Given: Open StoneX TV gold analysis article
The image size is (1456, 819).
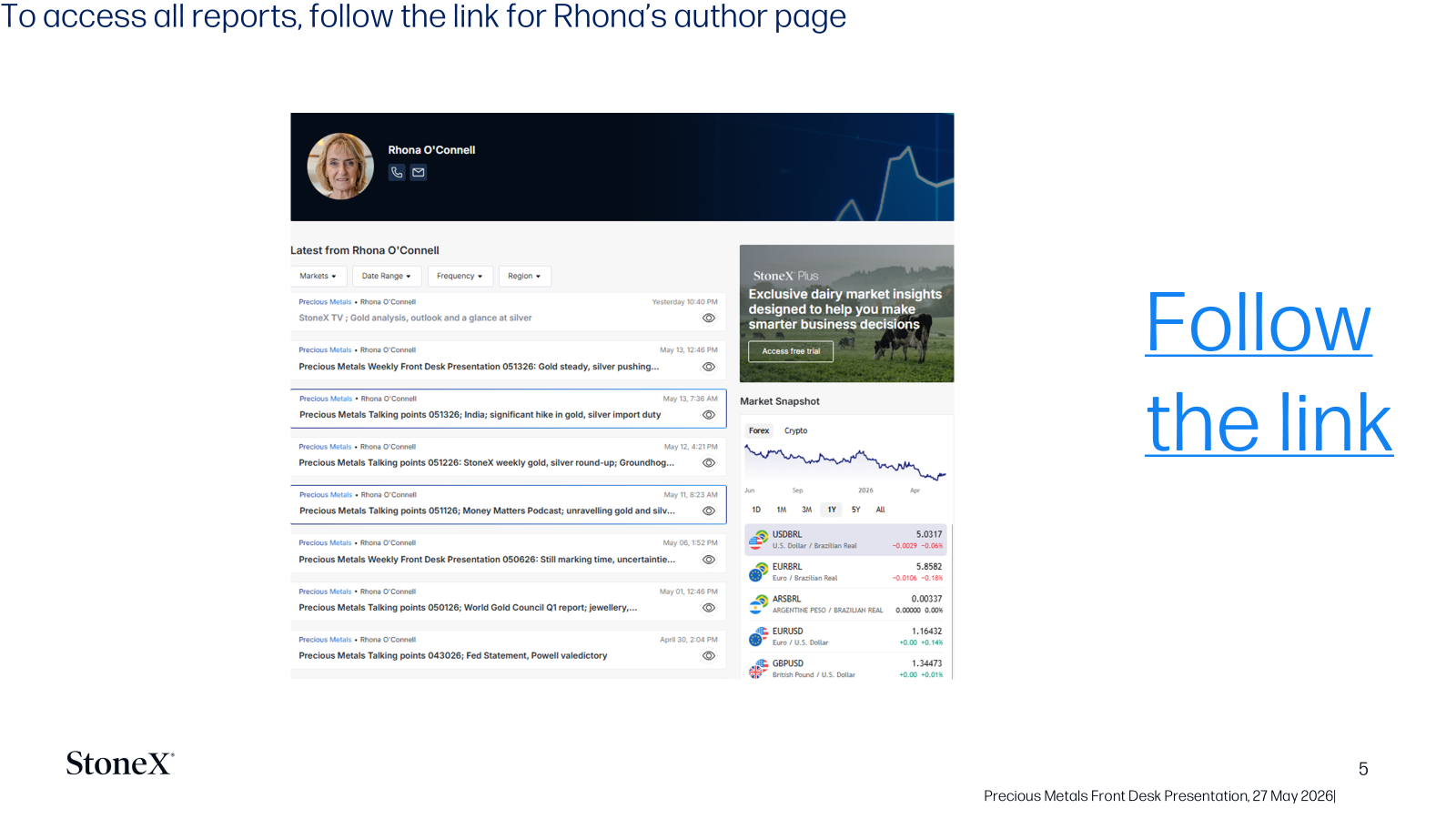Looking at the screenshot, I should tap(415, 318).
